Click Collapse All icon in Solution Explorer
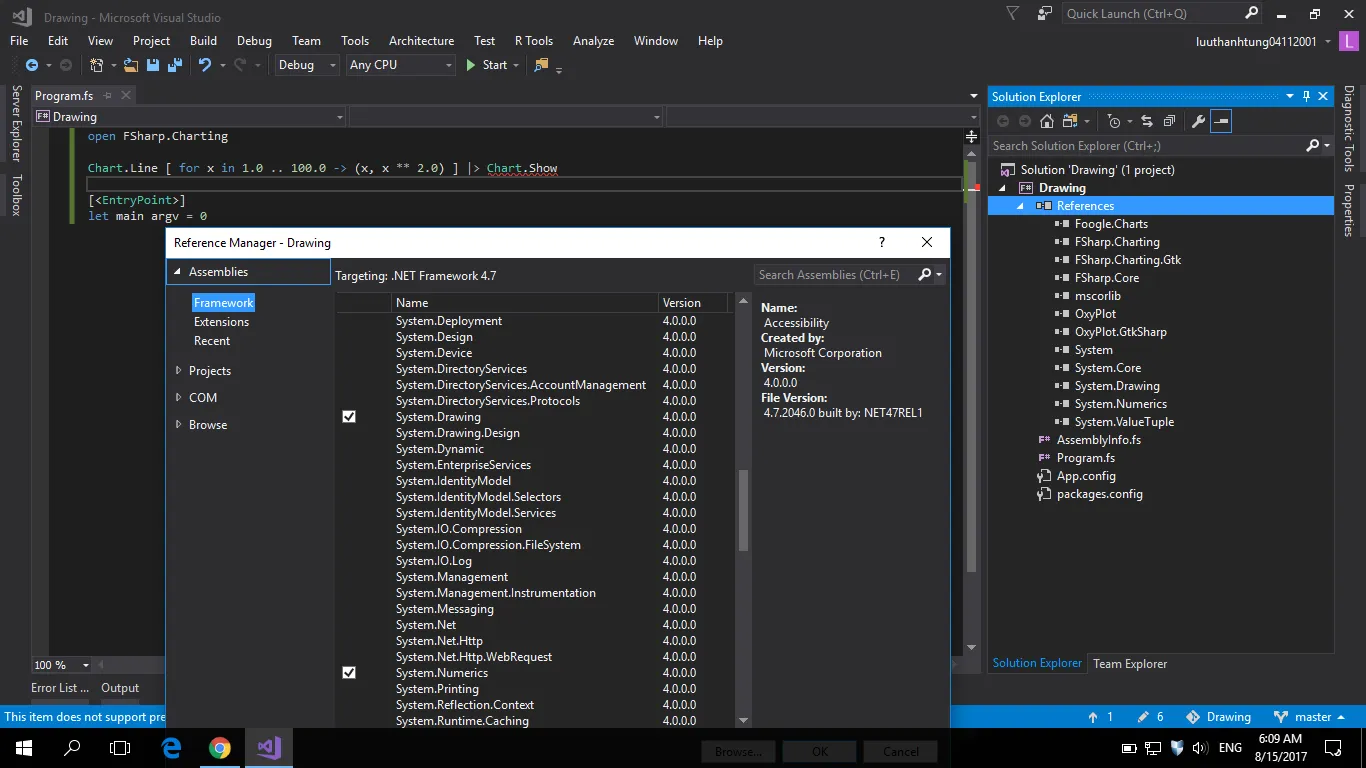The height and width of the screenshot is (768, 1366). coord(1168,121)
